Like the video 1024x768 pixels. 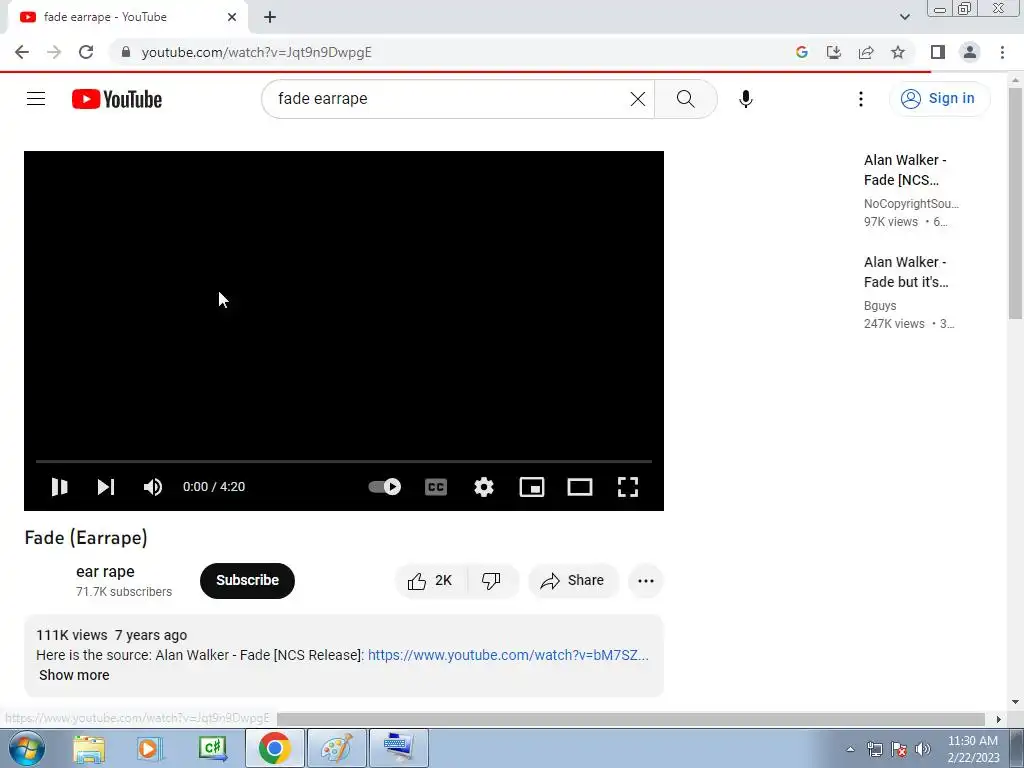[x=430, y=581]
